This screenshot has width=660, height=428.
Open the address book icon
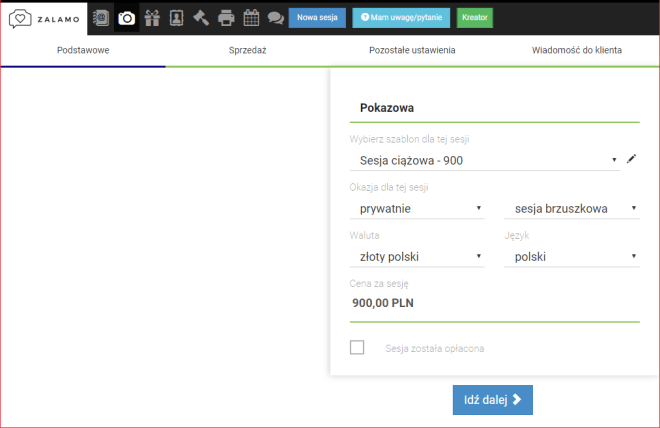[x=101, y=17]
